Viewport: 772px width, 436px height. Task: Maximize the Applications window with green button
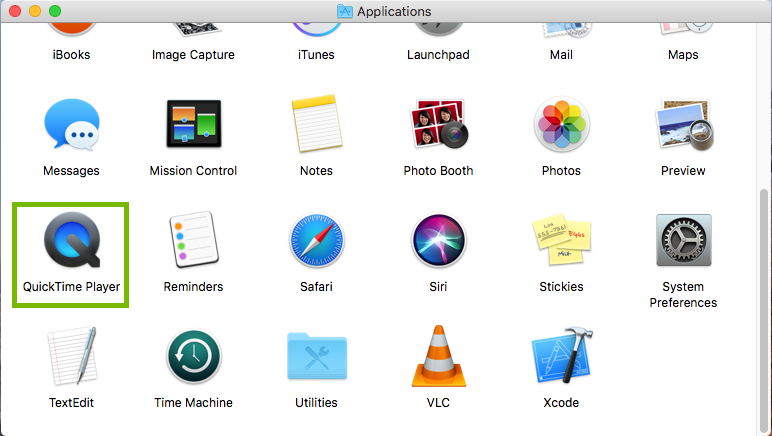tap(55, 11)
